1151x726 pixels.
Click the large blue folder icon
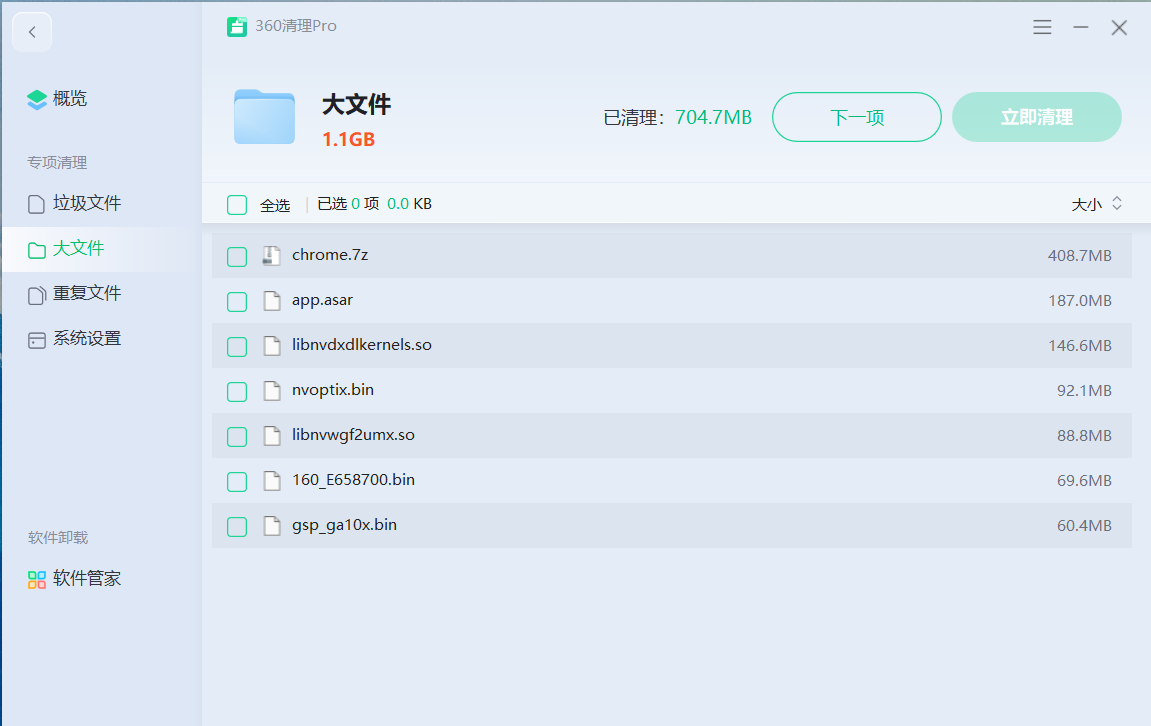coord(264,117)
